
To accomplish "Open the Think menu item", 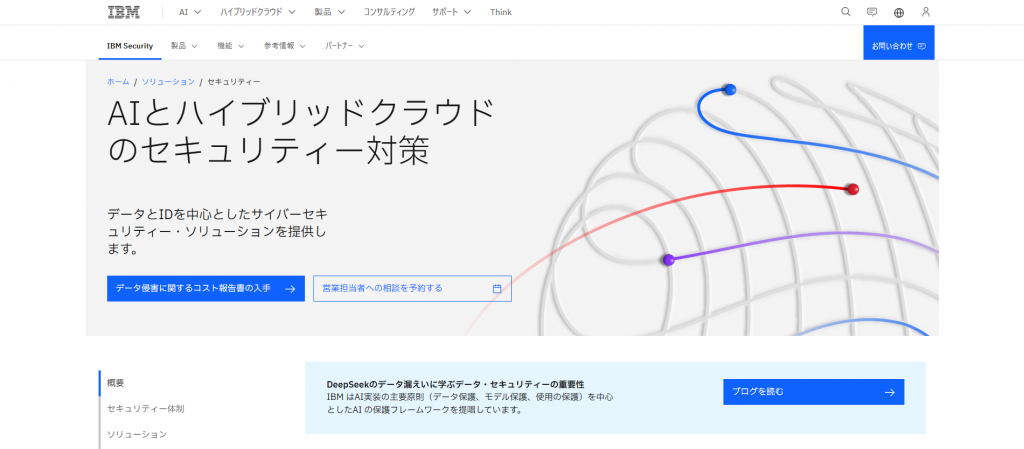I will (x=501, y=12).
